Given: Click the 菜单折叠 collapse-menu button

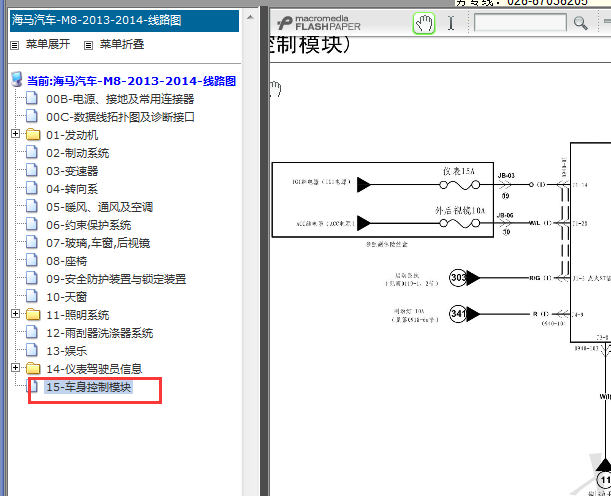Looking at the screenshot, I should point(122,44).
